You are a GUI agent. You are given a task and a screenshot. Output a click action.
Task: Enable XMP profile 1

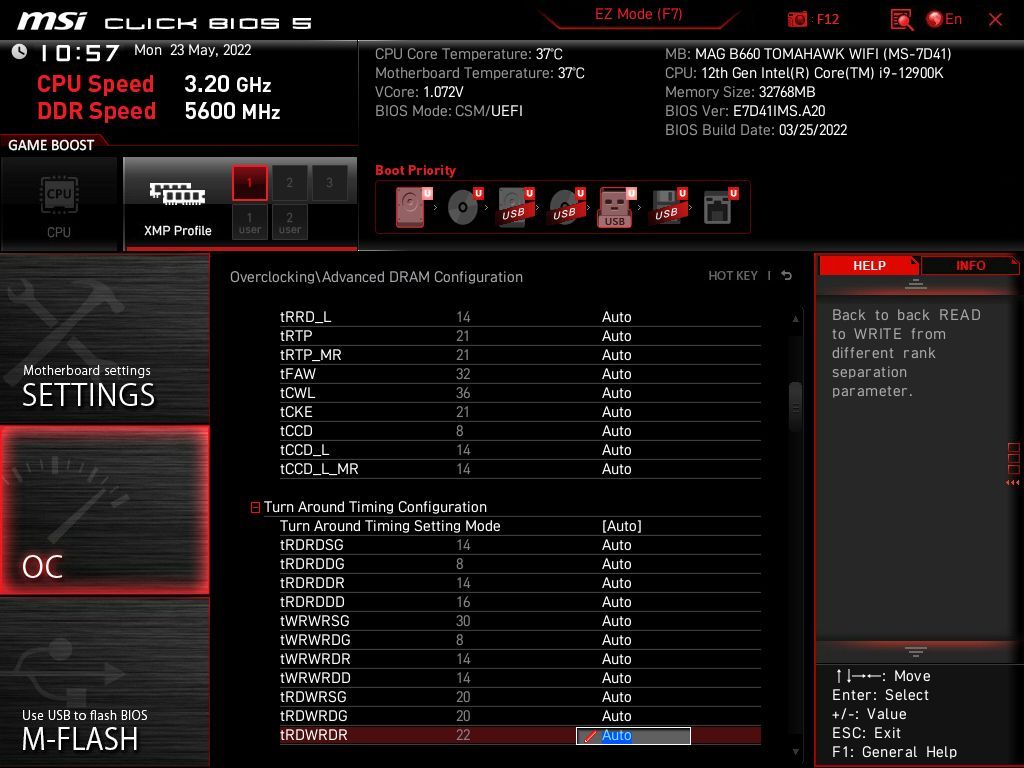pyautogui.click(x=249, y=182)
